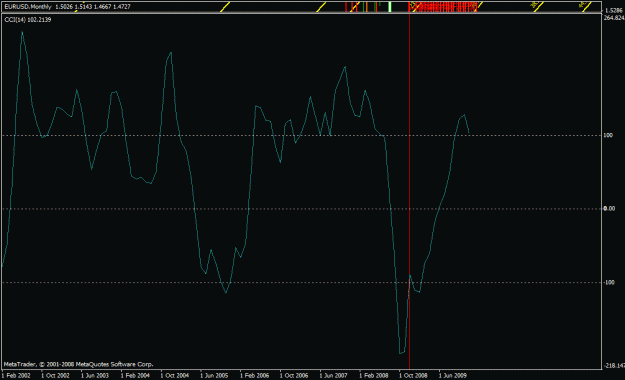Screen dimensions: 625x380
Task: Click the 1.5286 price scale value
Action: point(614,11)
